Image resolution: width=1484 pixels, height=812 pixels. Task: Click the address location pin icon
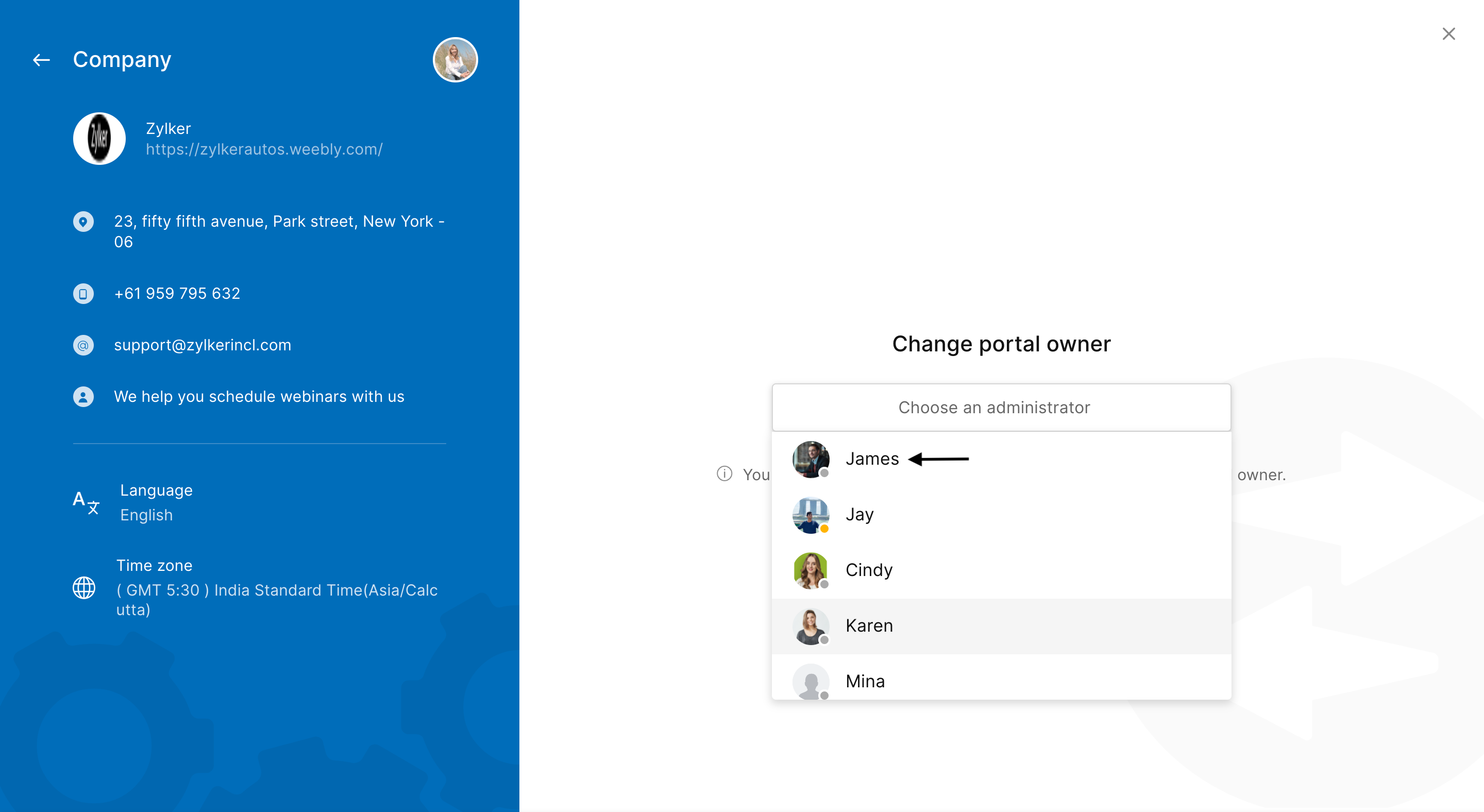(x=83, y=222)
